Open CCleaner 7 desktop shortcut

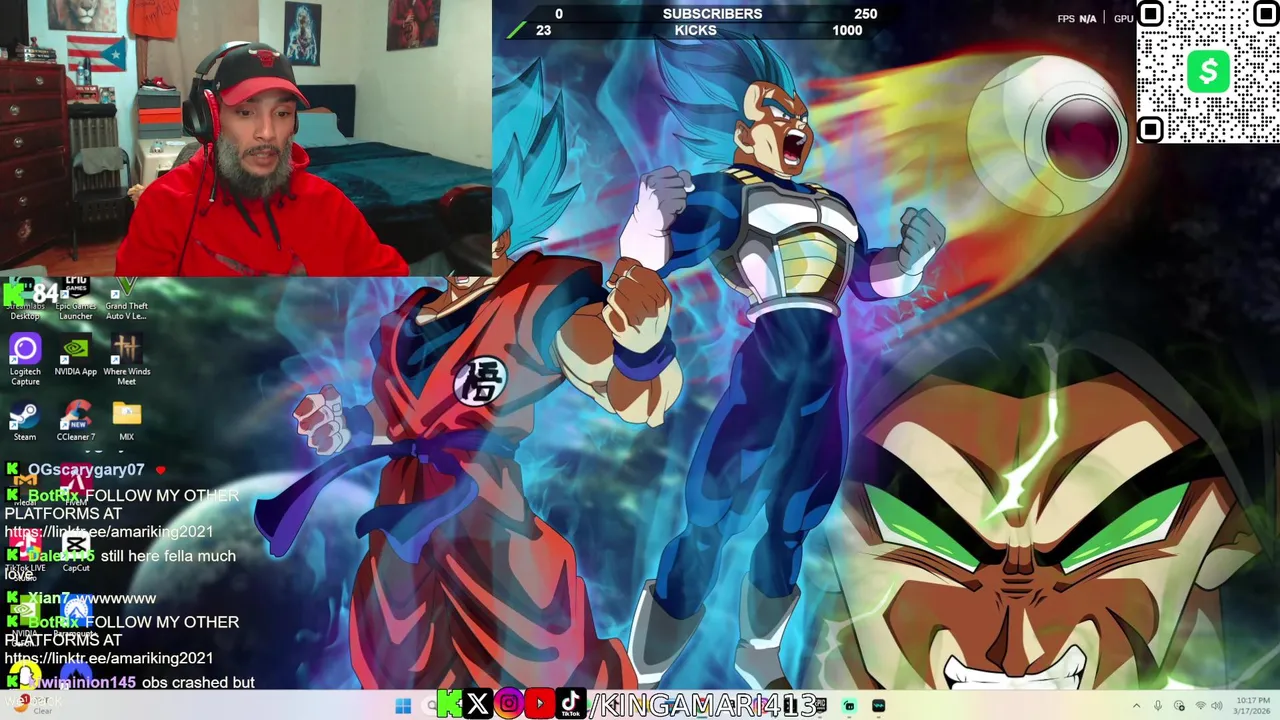pyautogui.click(x=76, y=422)
